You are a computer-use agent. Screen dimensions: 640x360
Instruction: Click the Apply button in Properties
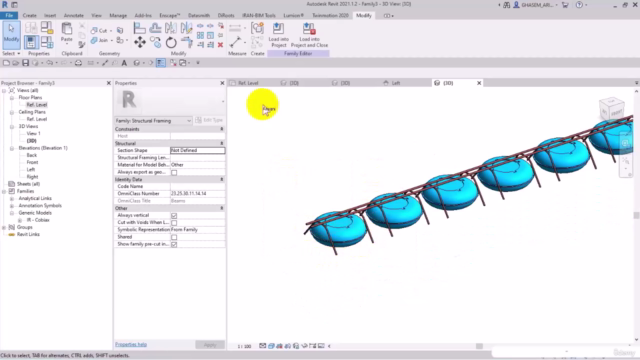tap(210, 345)
